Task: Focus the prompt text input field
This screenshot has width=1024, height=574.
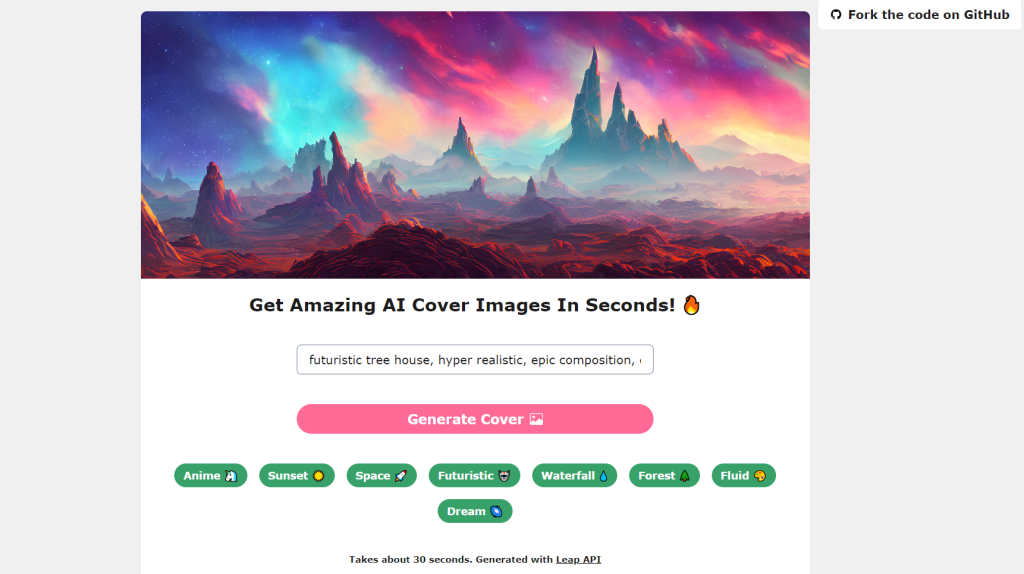Action: coord(475,360)
